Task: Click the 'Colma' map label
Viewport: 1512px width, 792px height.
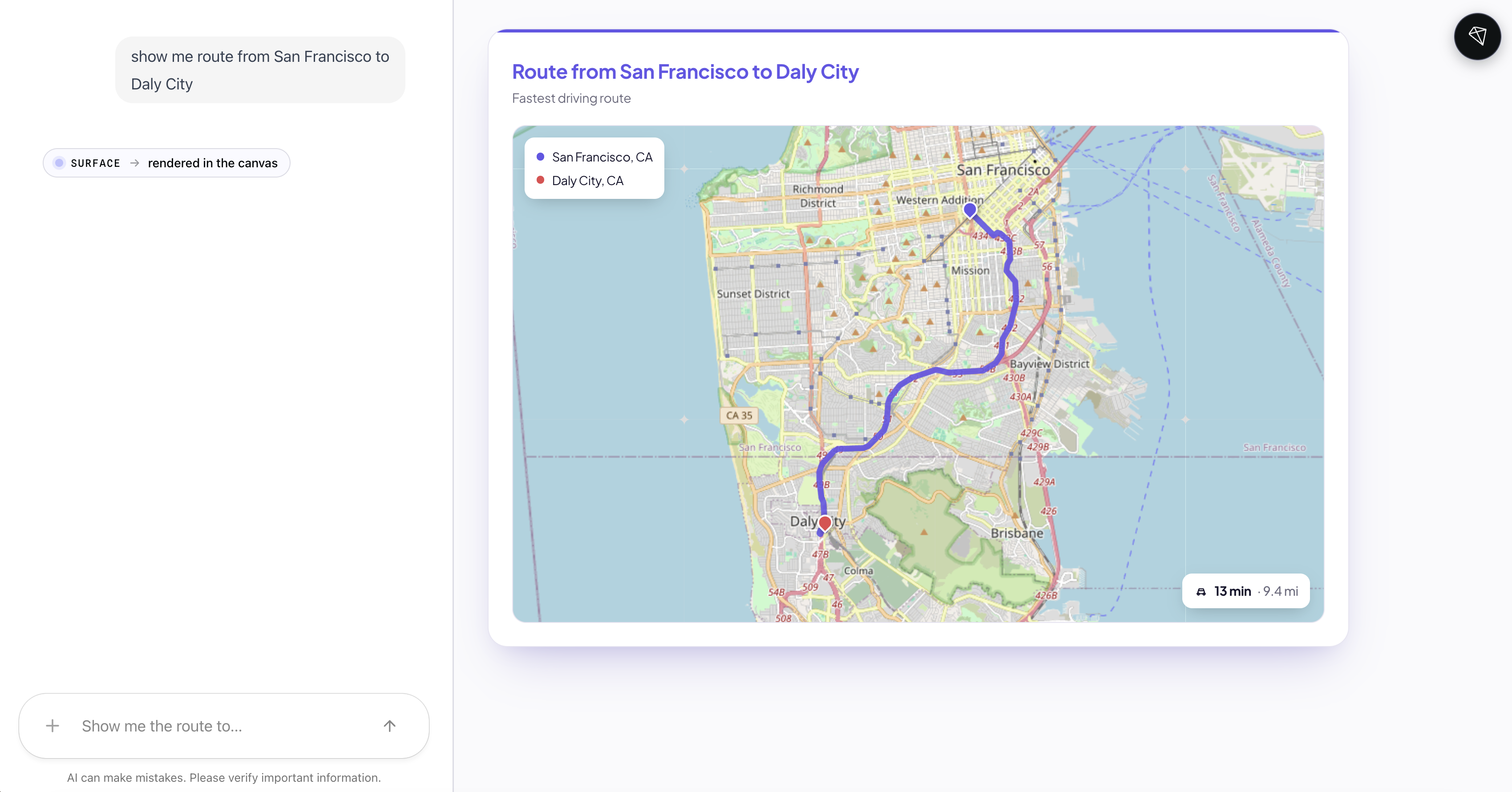Action: 858,571
